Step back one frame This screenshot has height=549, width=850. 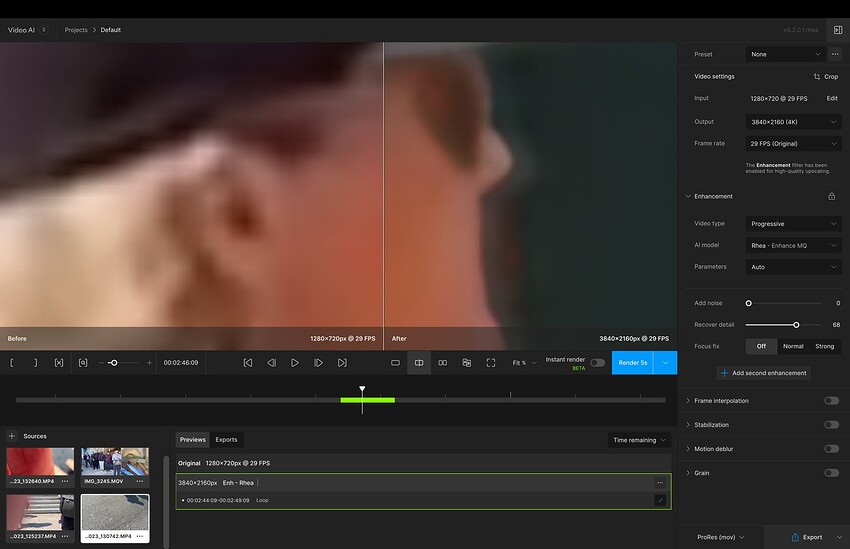(x=271, y=363)
